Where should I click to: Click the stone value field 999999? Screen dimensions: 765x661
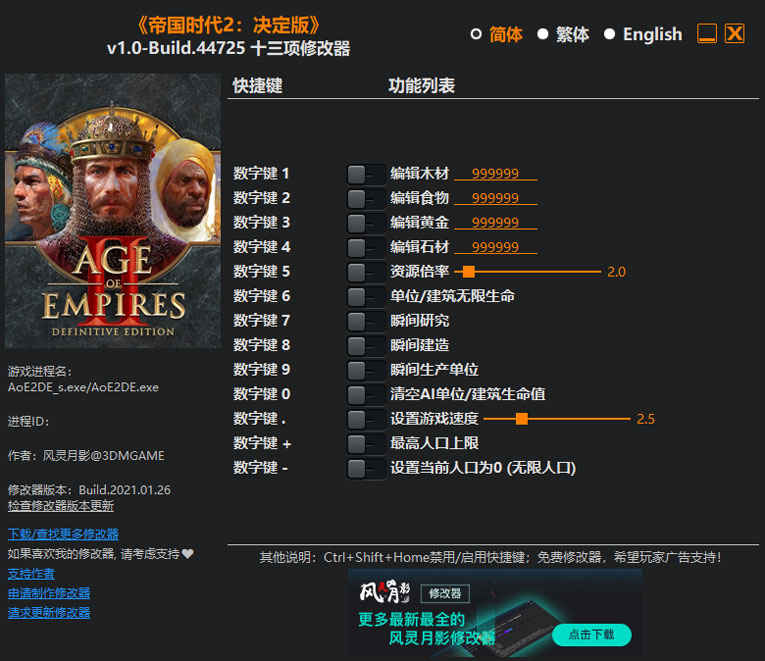coord(495,247)
